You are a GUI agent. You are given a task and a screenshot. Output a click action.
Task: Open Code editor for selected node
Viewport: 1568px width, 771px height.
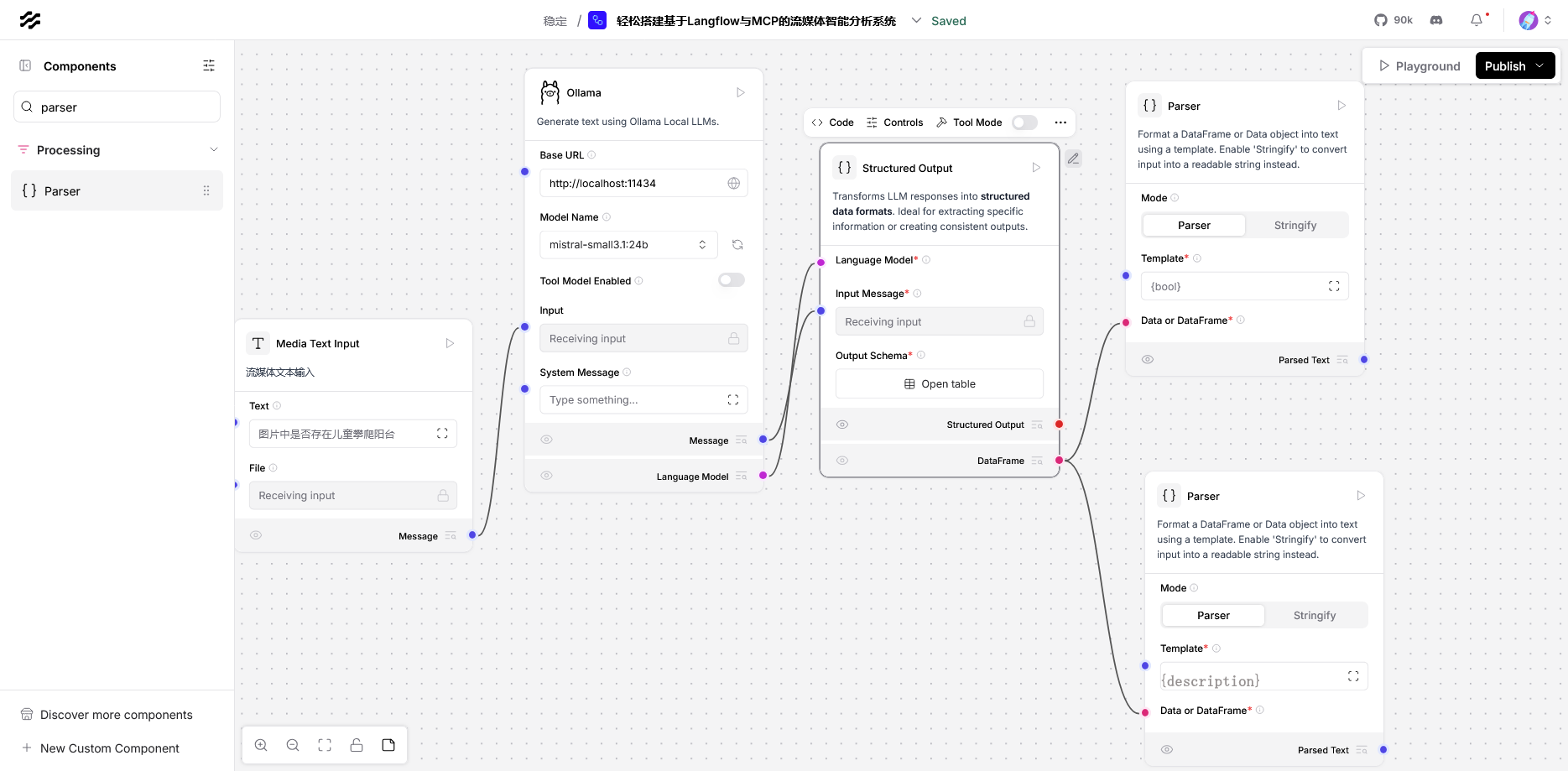(832, 122)
